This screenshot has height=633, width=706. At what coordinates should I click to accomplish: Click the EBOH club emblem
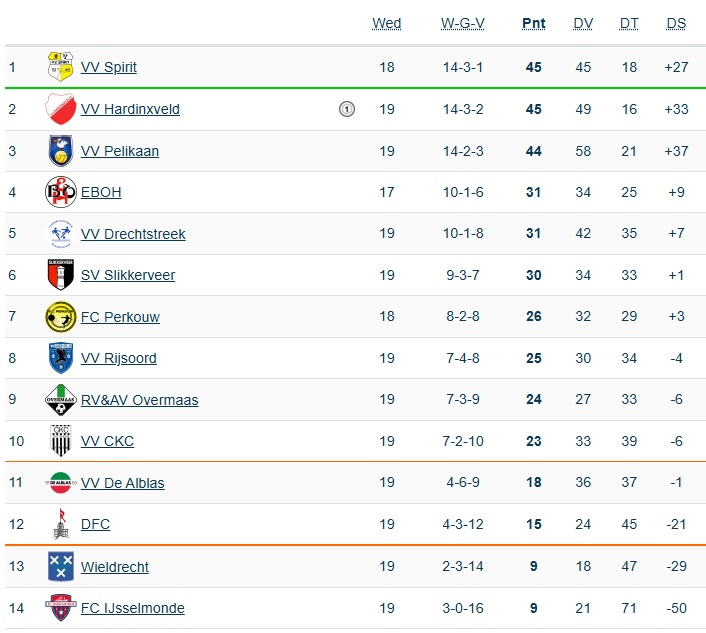61,192
